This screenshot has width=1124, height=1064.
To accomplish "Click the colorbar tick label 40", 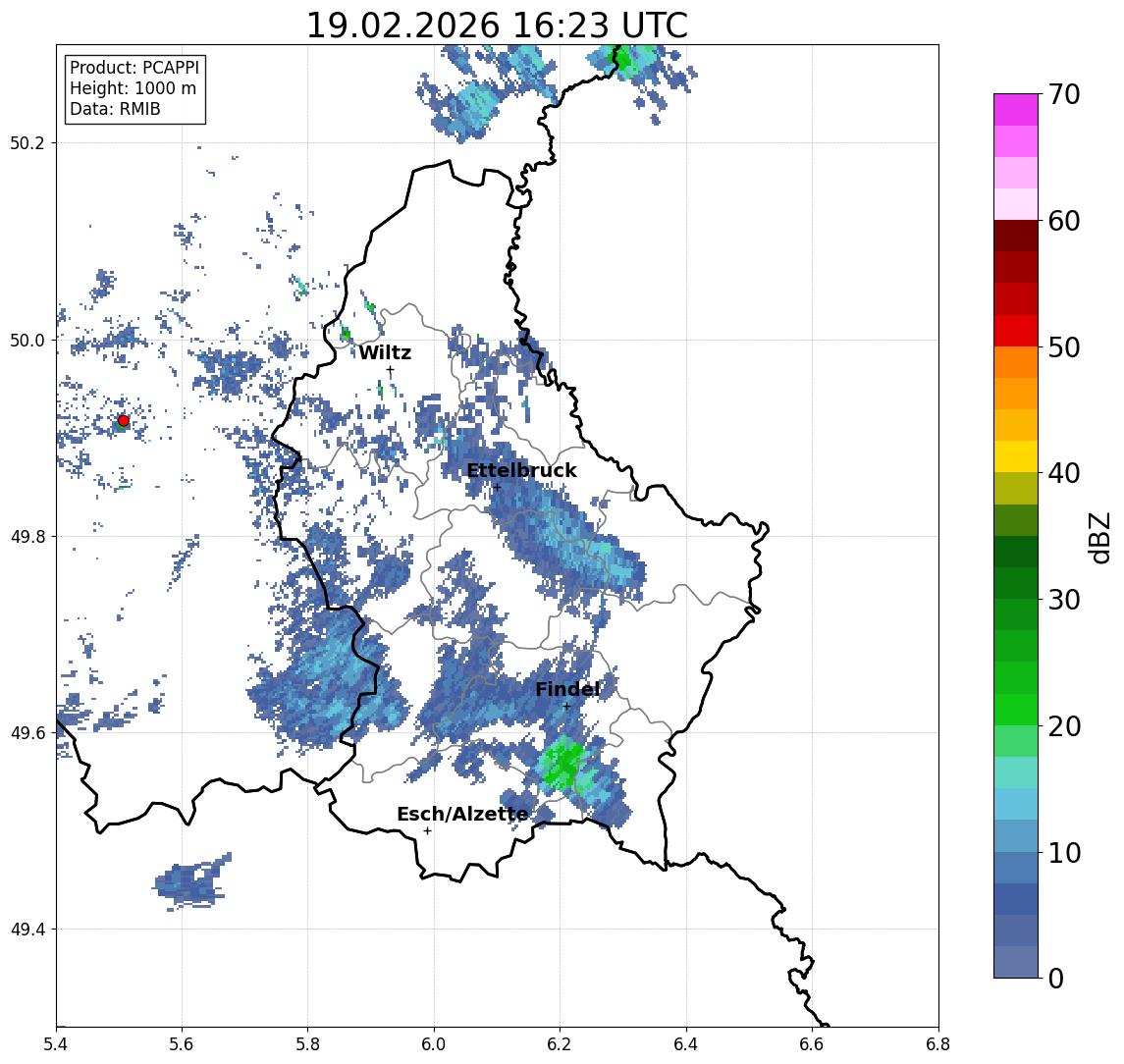I will (x=1064, y=473).
